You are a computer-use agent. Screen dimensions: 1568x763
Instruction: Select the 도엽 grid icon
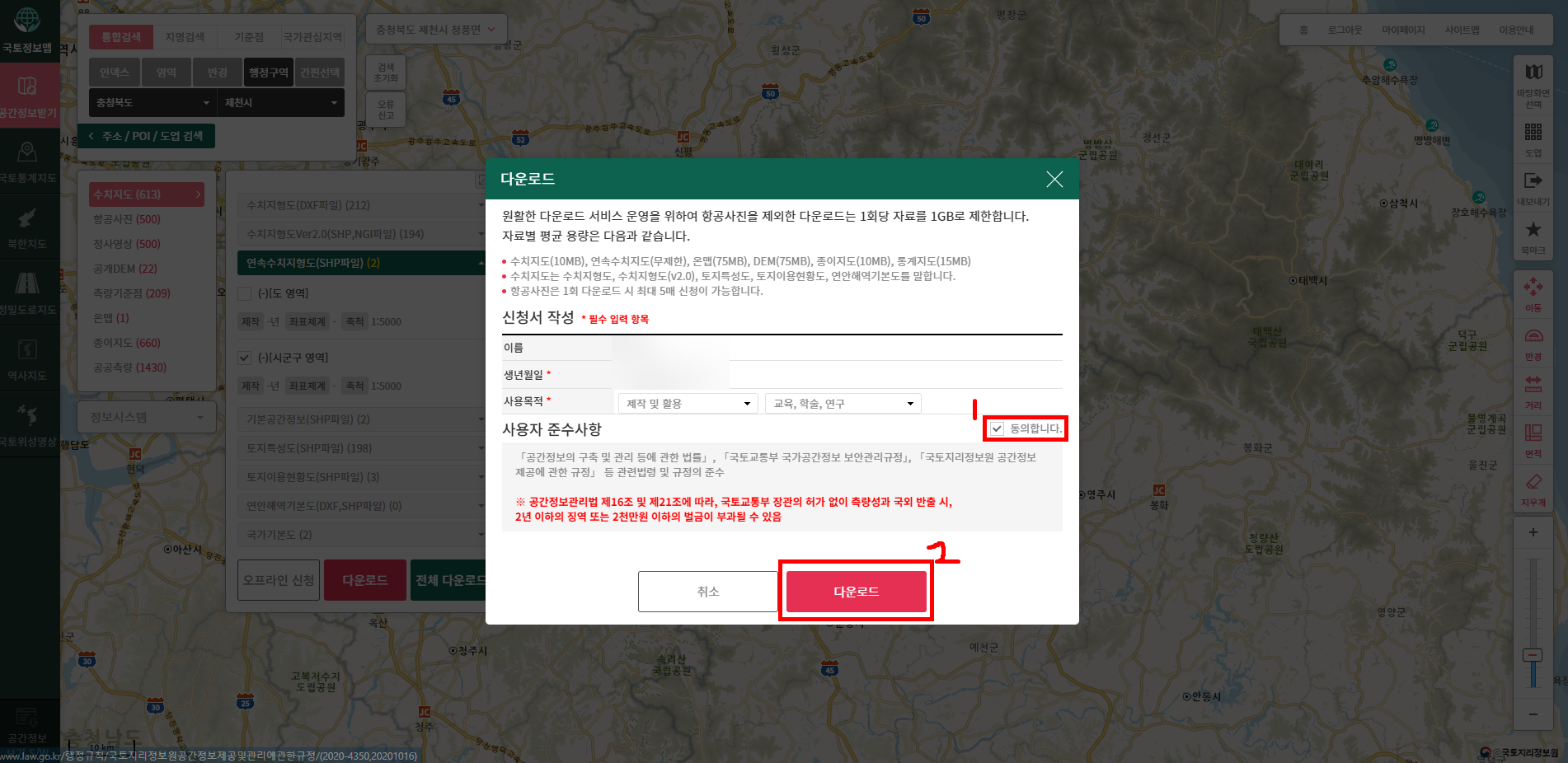(x=1533, y=139)
